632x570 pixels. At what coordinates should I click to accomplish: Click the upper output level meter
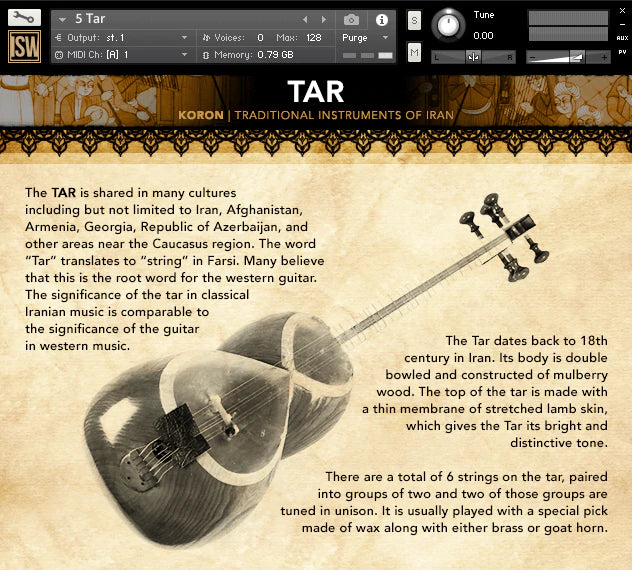click(568, 18)
